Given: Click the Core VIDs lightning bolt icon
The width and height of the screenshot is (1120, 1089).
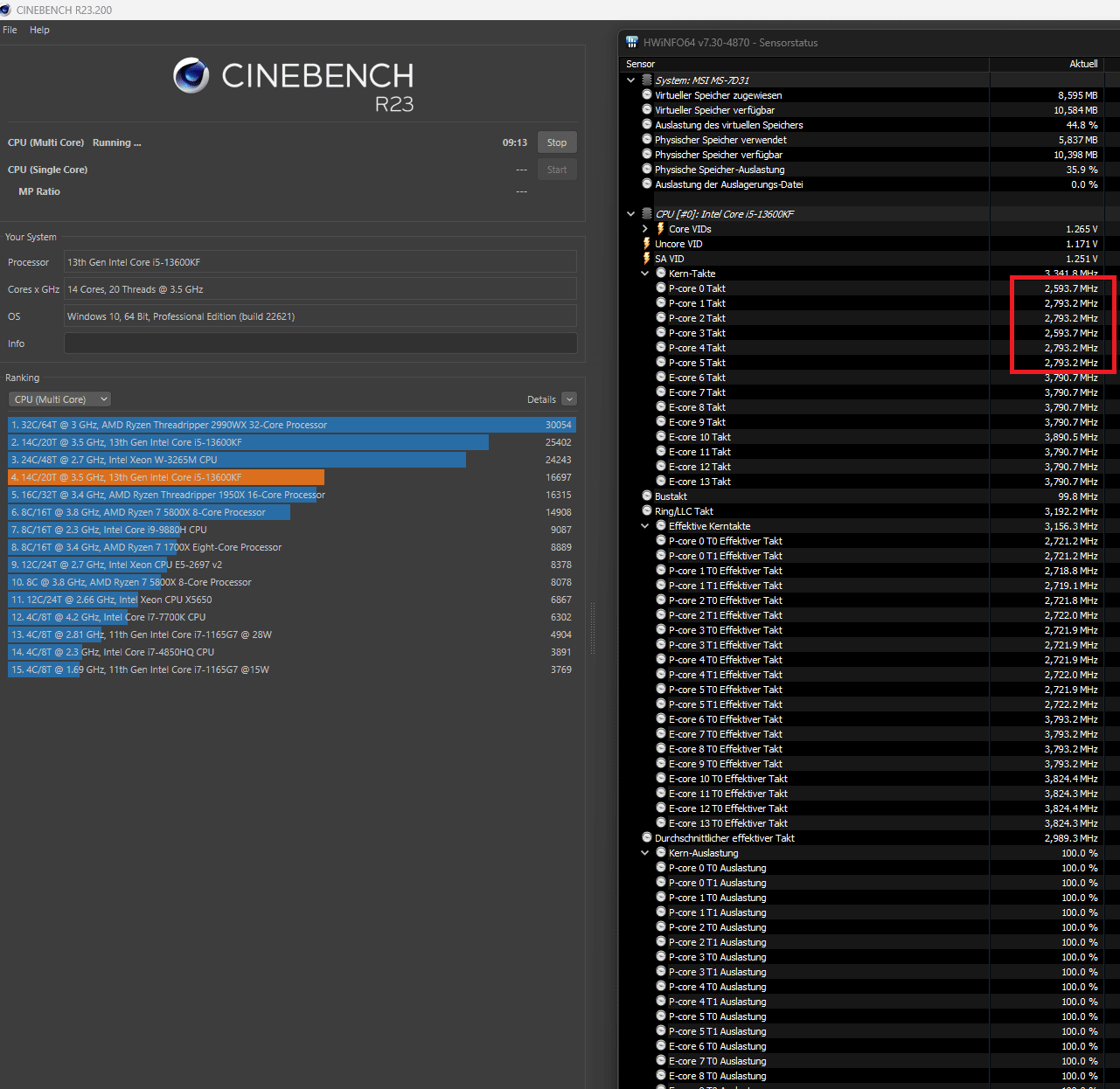Looking at the screenshot, I should [x=660, y=229].
